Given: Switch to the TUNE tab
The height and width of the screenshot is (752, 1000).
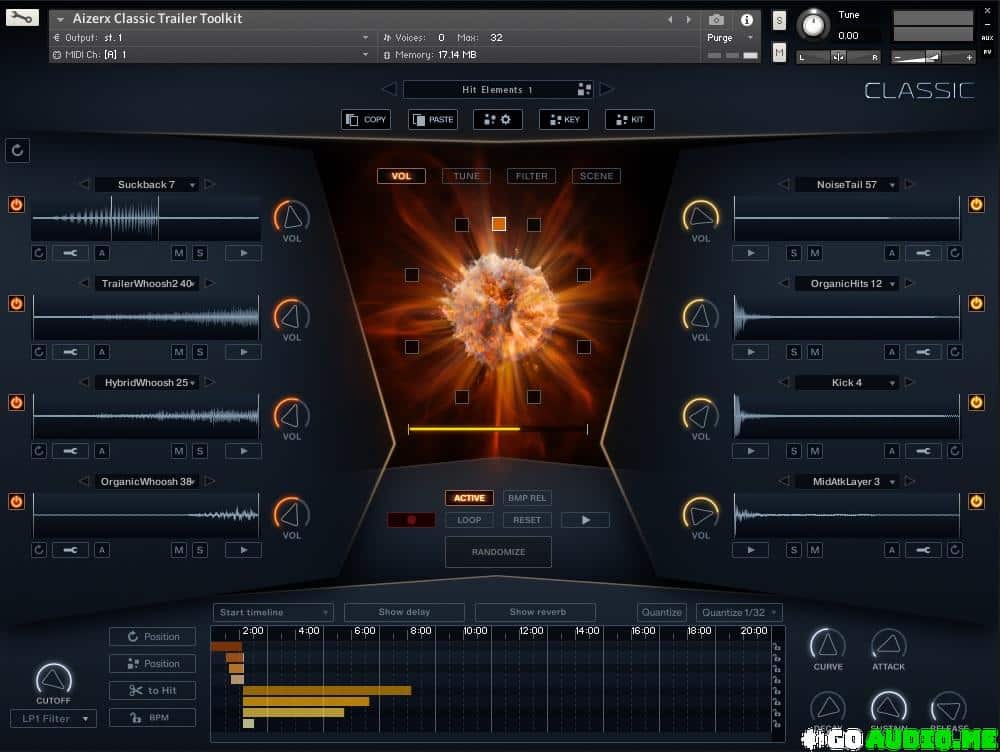Looking at the screenshot, I should tap(466, 176).
